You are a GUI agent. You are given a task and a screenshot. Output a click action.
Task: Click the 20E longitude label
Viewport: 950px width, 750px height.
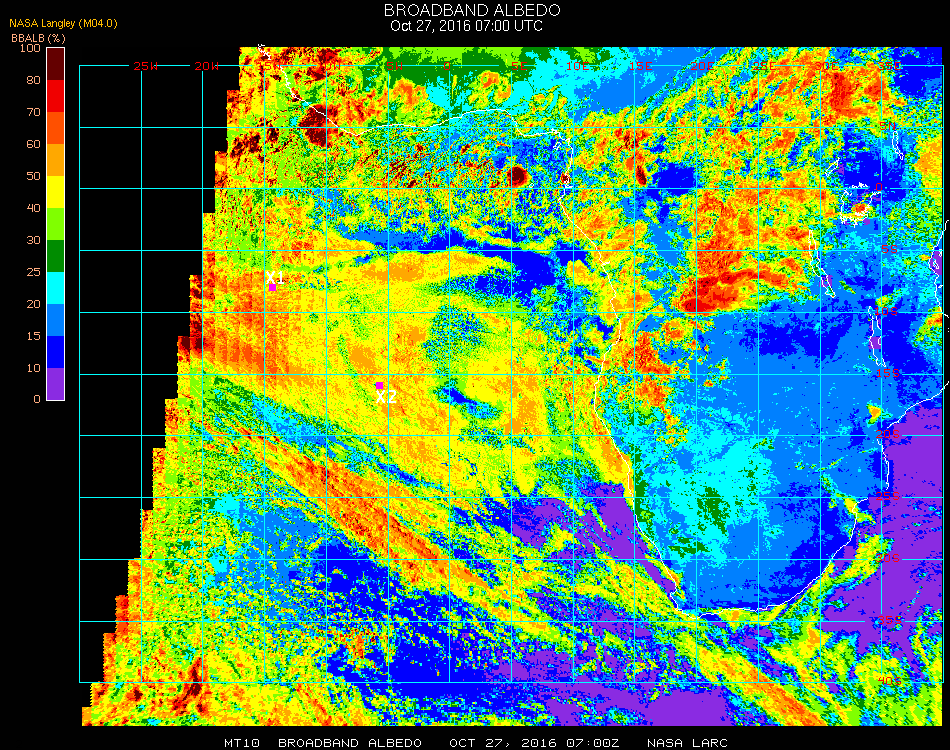[702, 66]
